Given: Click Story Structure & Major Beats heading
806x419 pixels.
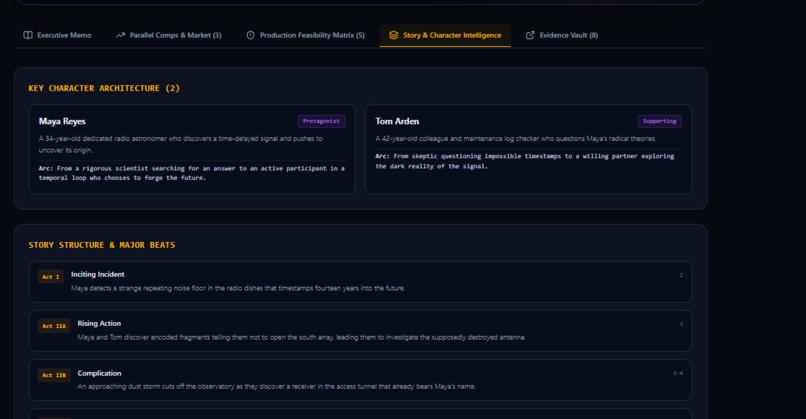Looking at the screenshot, I should [x=102, y=245].
